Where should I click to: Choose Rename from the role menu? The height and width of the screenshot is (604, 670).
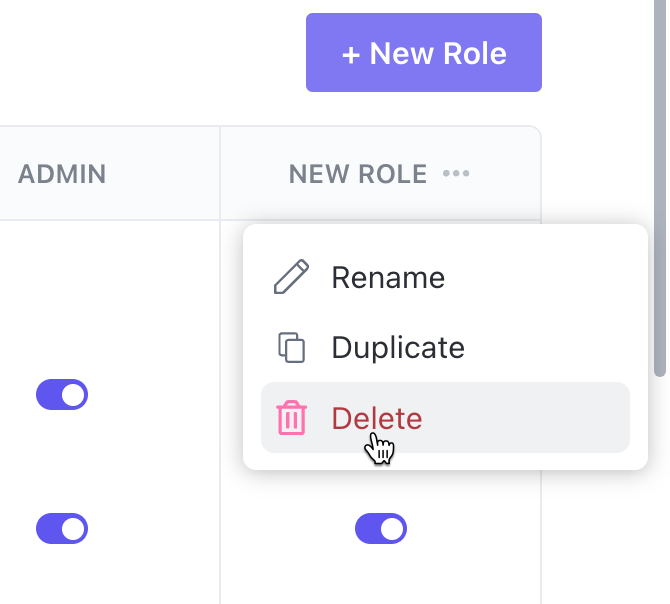[388, 277]
